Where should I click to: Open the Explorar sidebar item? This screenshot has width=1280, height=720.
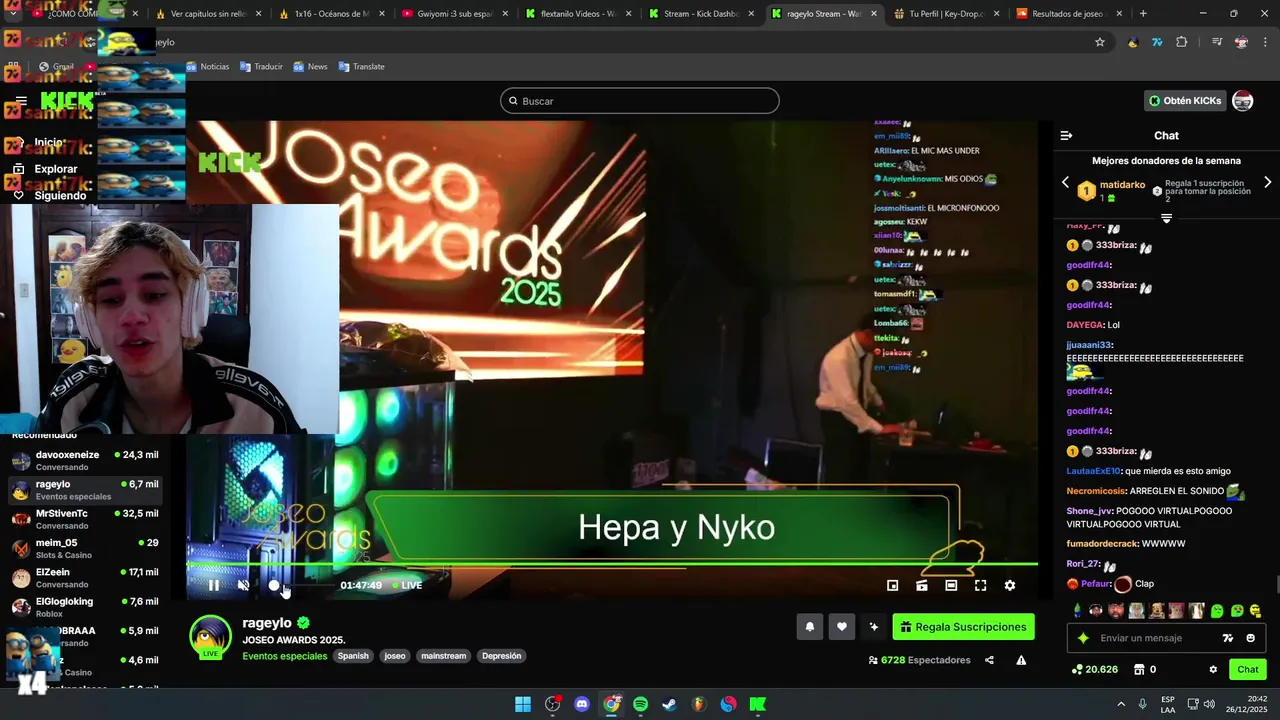coord(55,169)
